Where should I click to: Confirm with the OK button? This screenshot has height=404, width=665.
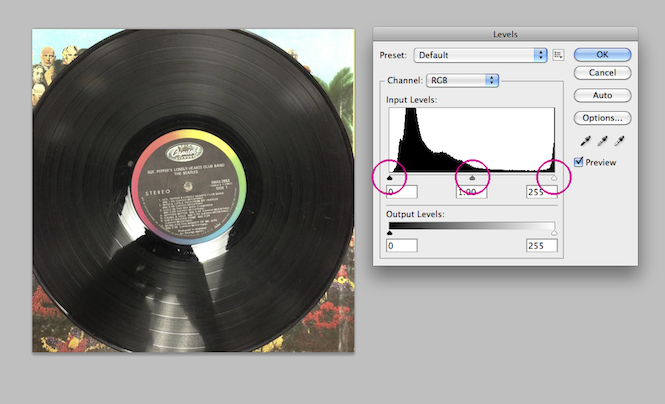click(x=602, y=54)
